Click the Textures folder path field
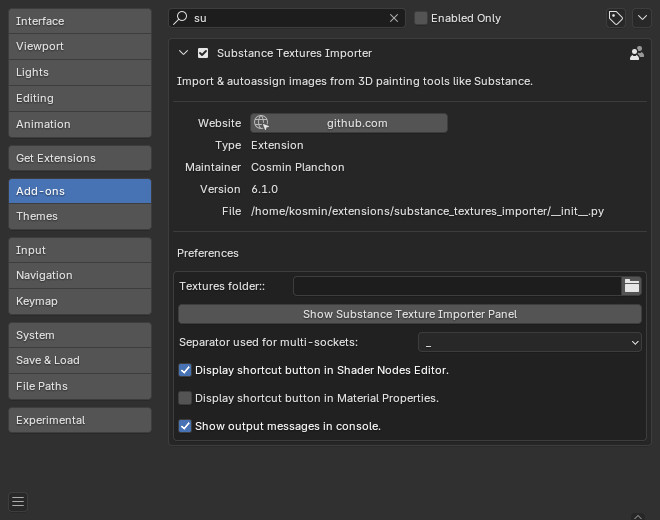The height and width of the screenshot is (520, 660). [457, 286]
